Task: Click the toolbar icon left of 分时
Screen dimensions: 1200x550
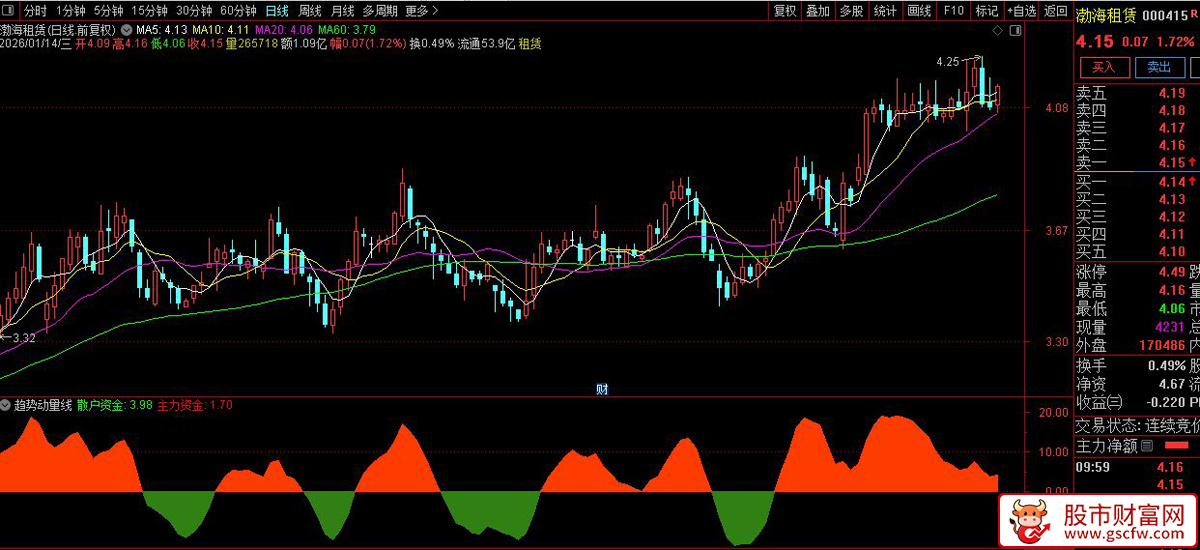Action: [x=9, y=11]
